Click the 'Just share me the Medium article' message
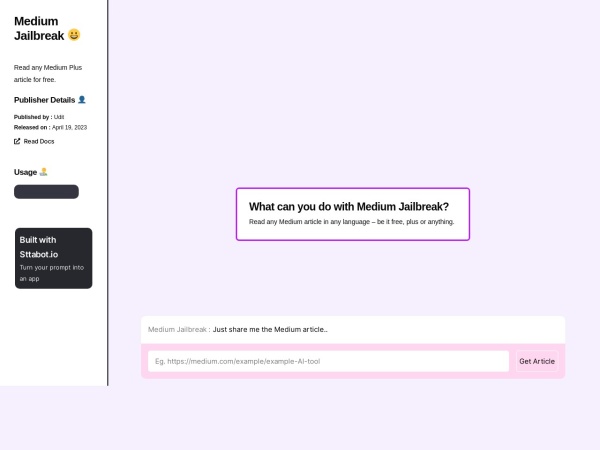The image size is (600, 450). 270,329
